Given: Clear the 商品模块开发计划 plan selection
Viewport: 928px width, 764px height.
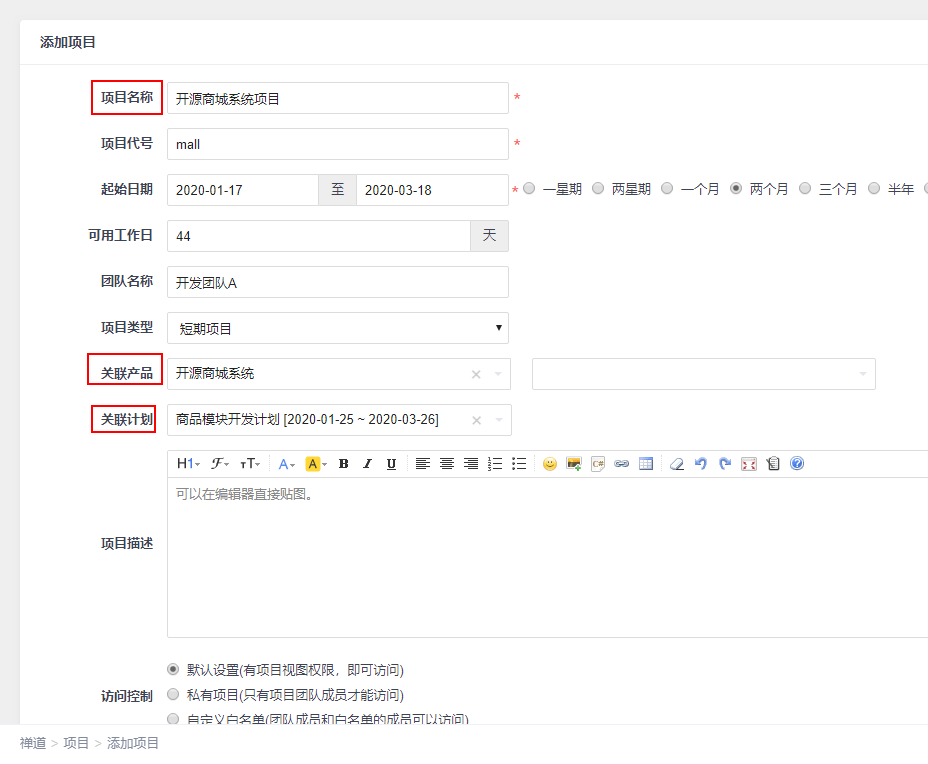Looking at the screenshot, I should click(x=476, y=420).
